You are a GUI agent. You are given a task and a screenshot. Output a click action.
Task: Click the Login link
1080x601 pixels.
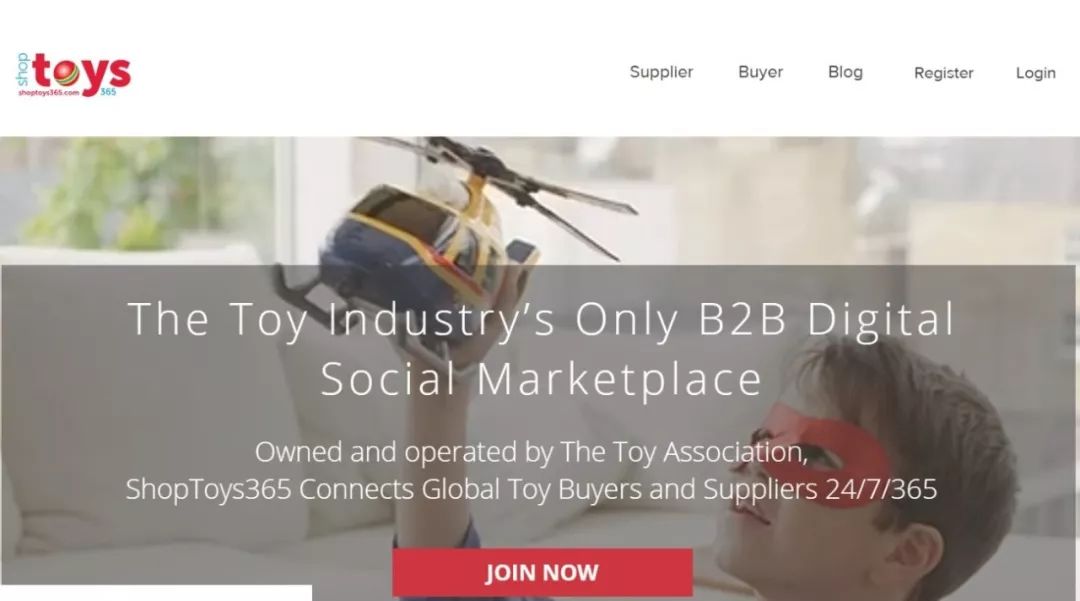(1035, 73)
